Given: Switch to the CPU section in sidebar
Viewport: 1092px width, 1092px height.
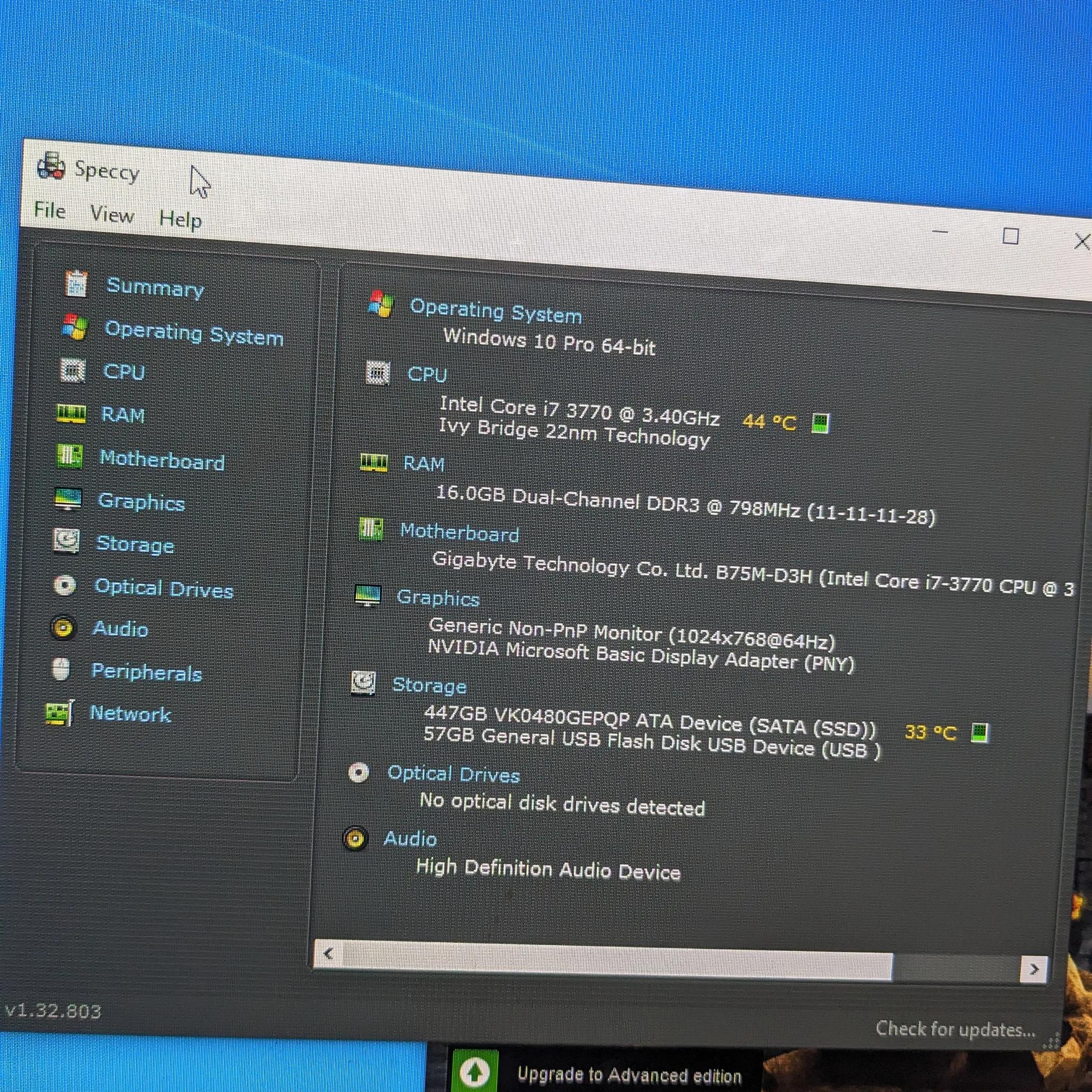Looking at the screenshot, I should coord(124,371).
